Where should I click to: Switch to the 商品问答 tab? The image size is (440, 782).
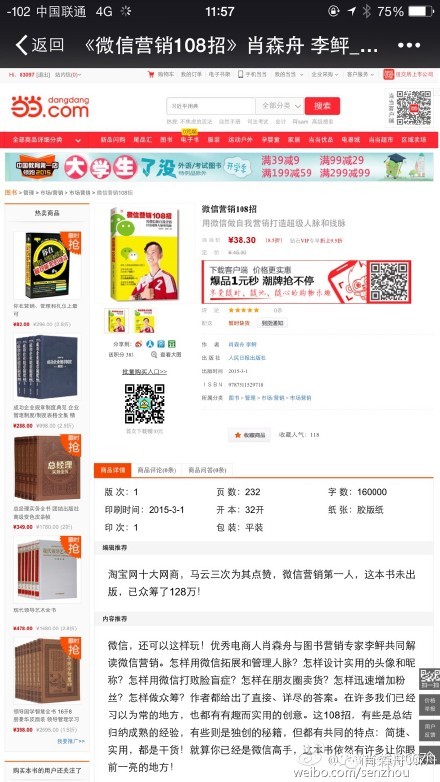click(x=207, y=470)
